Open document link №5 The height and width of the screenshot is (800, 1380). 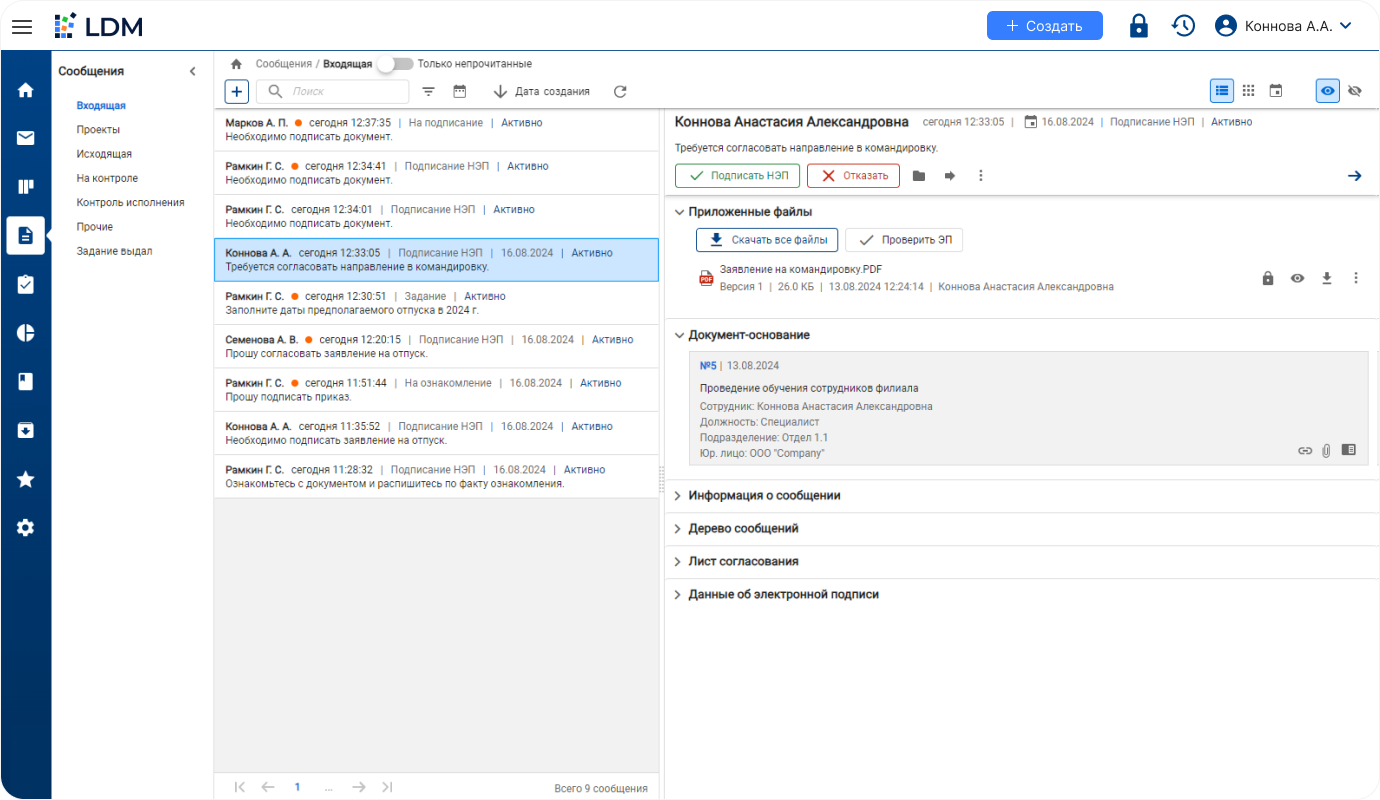click(x=708, y=365)
